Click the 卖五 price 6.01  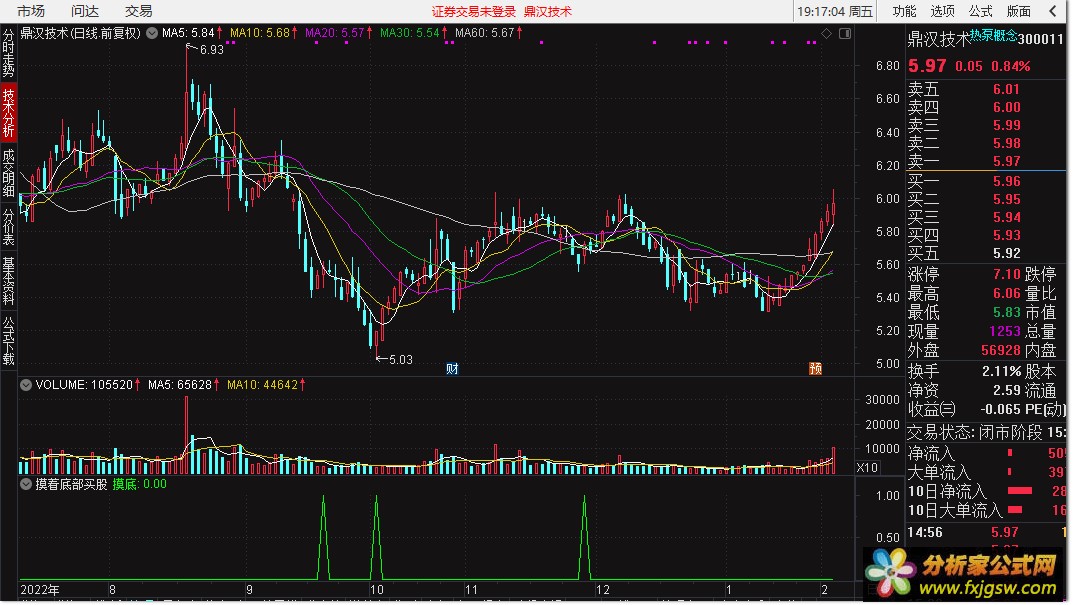coord(1007,90)
